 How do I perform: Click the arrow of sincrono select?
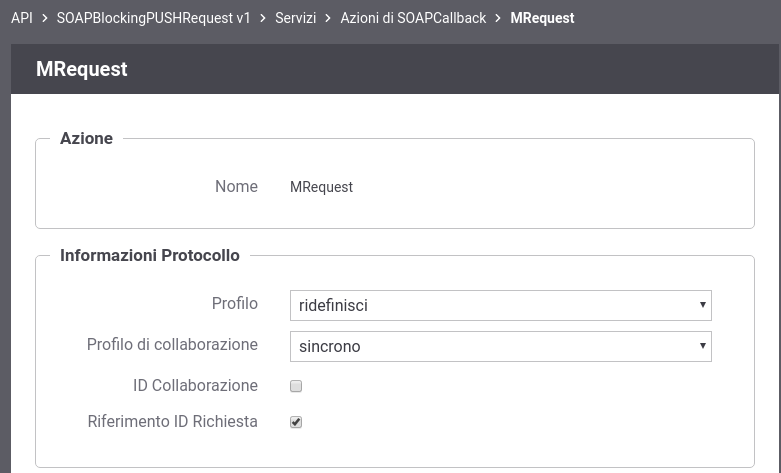(702, 346)
